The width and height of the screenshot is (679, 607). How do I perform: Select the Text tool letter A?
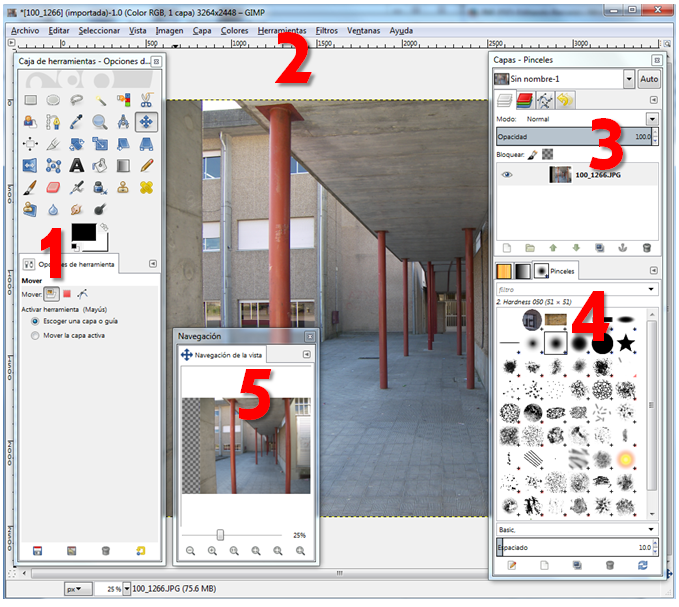(x=77, y=165)
